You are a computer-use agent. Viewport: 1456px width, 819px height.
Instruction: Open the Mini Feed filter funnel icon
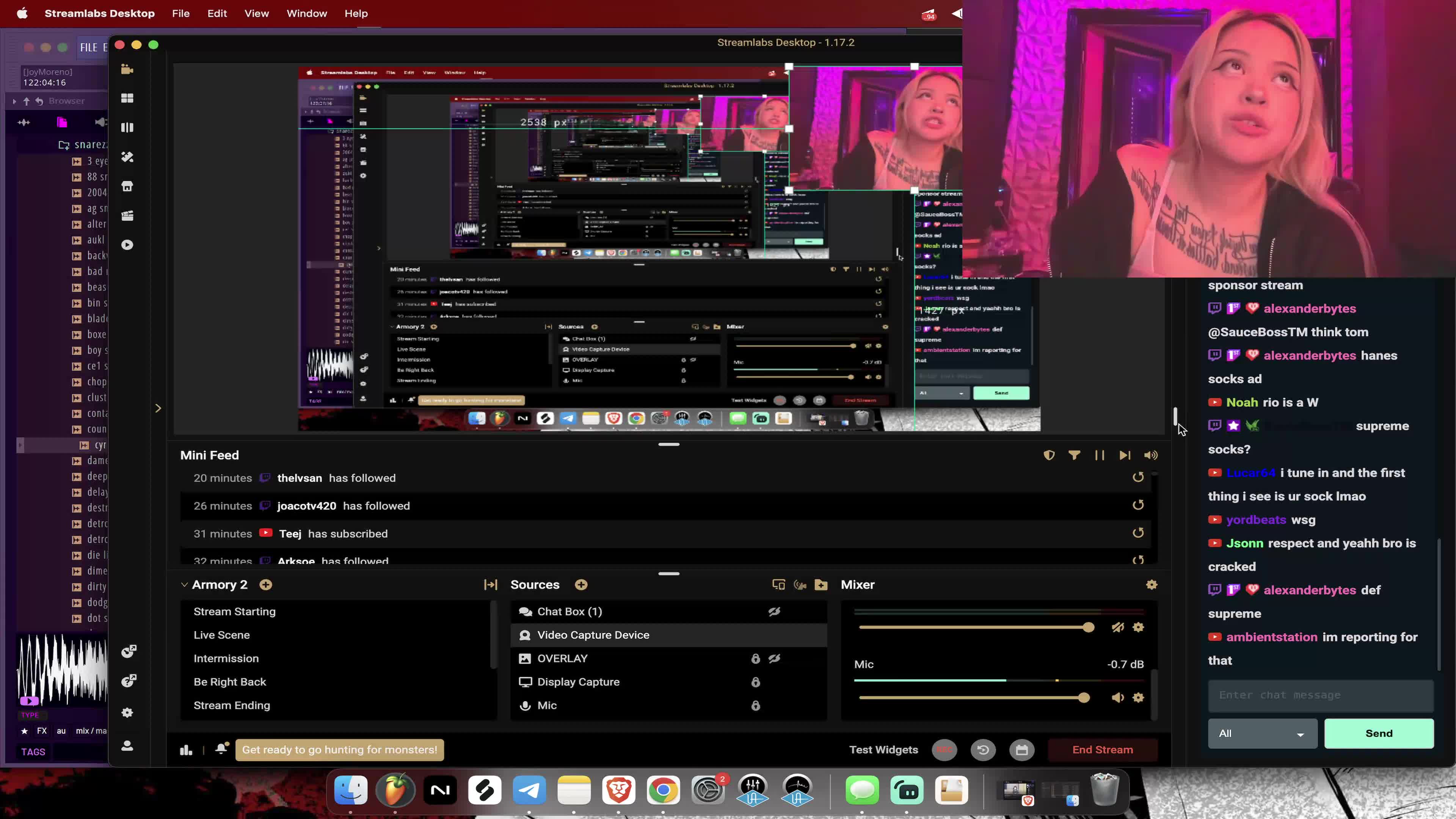tap(1074, 455)
